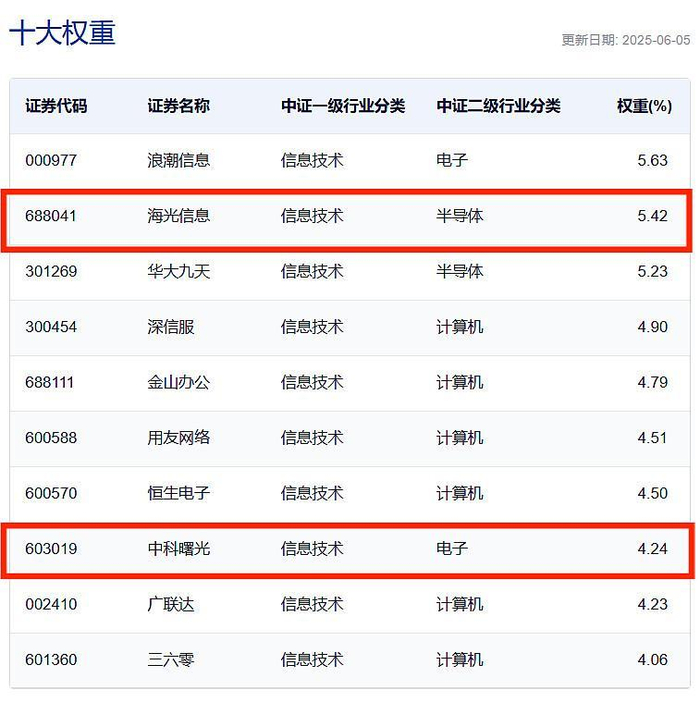Select stock name 金山办公
700x704 pixels.
coord(178,383)
